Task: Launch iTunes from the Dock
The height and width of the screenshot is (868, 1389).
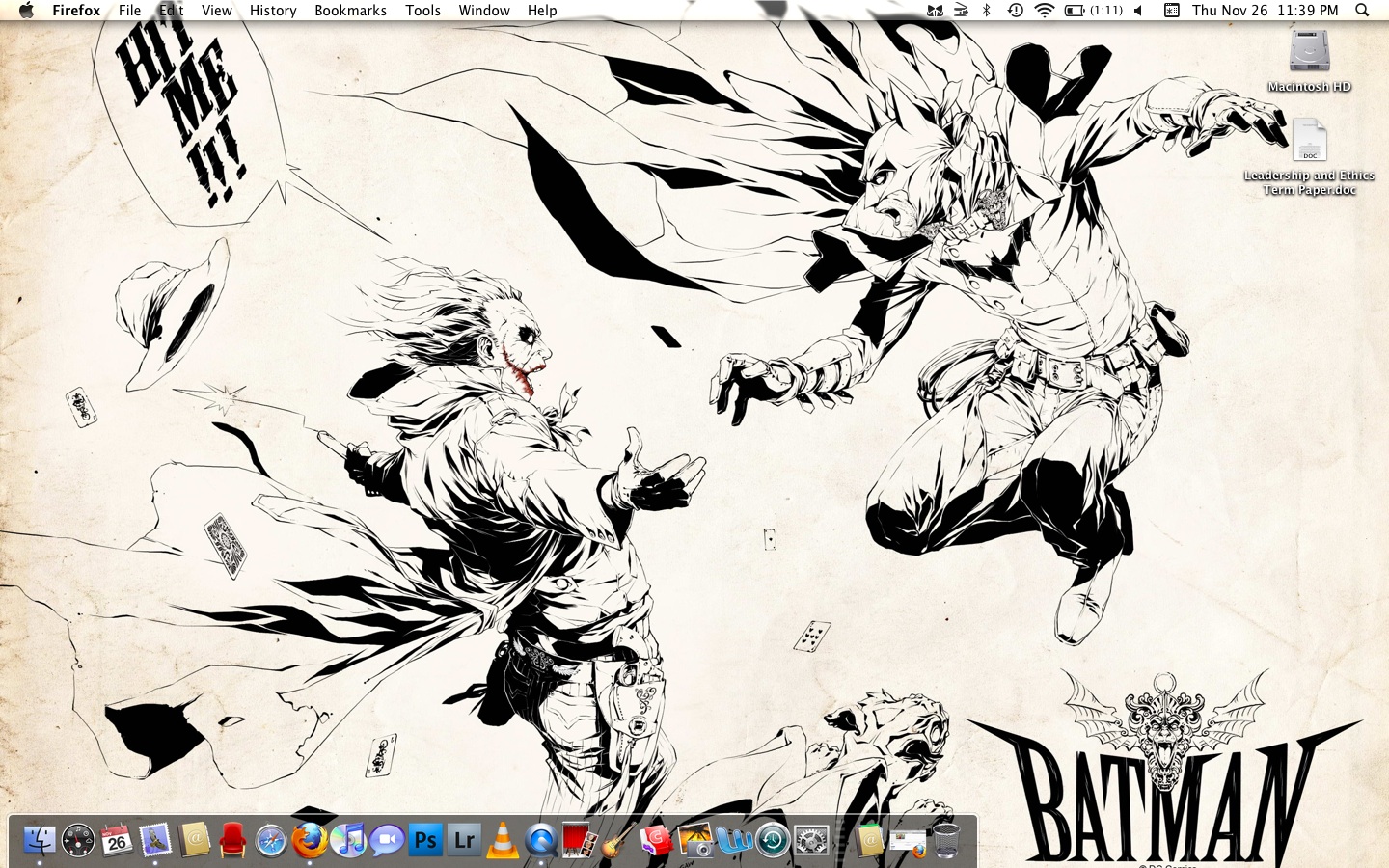Action: point(348,840)
